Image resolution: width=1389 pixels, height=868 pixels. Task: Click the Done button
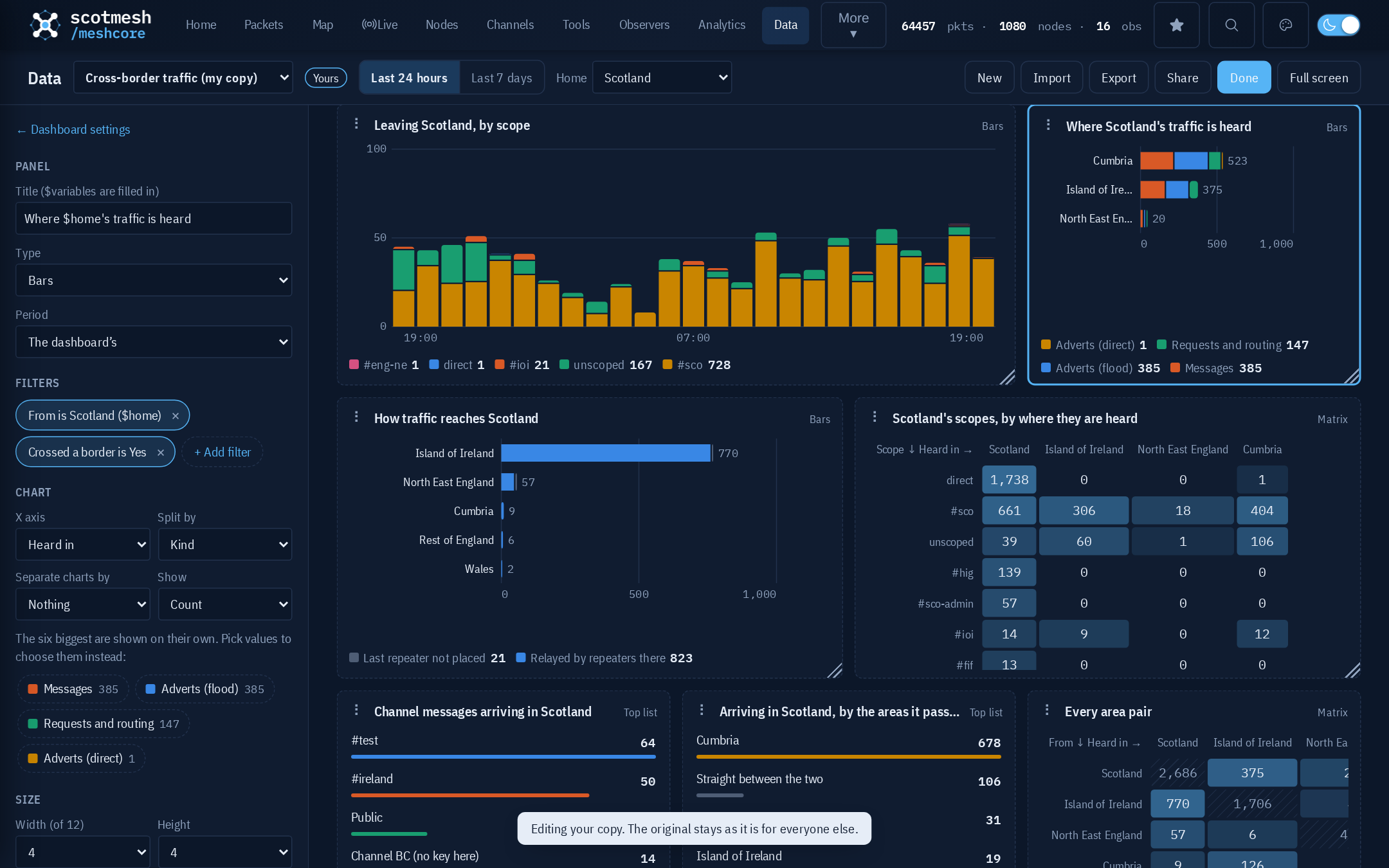(1244, 78)
